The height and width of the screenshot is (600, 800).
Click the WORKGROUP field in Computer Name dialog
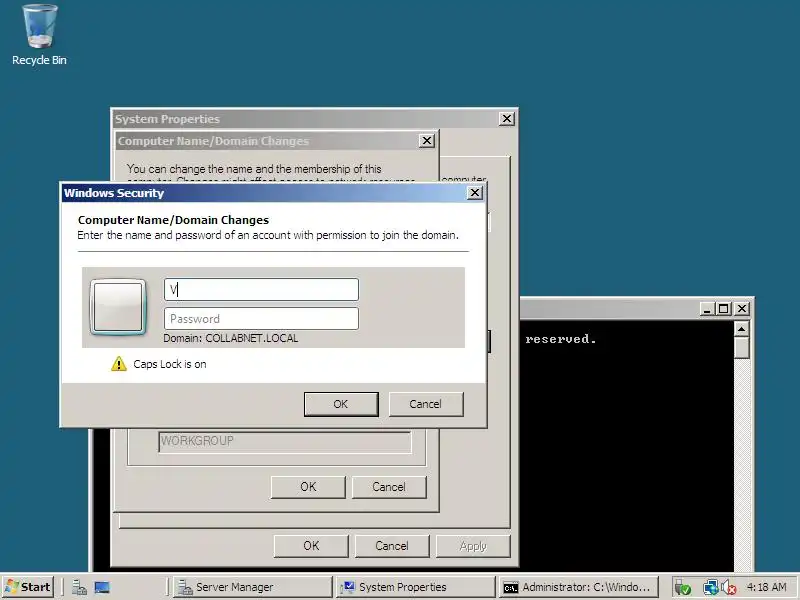(285, 442)
